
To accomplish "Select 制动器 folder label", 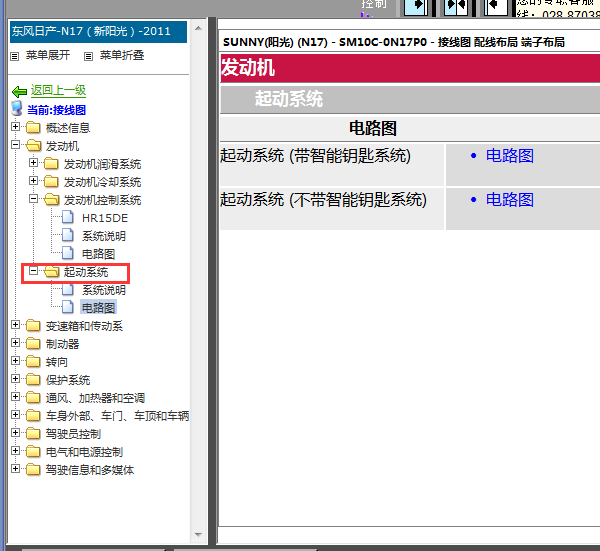I will [x=62, y=344].
